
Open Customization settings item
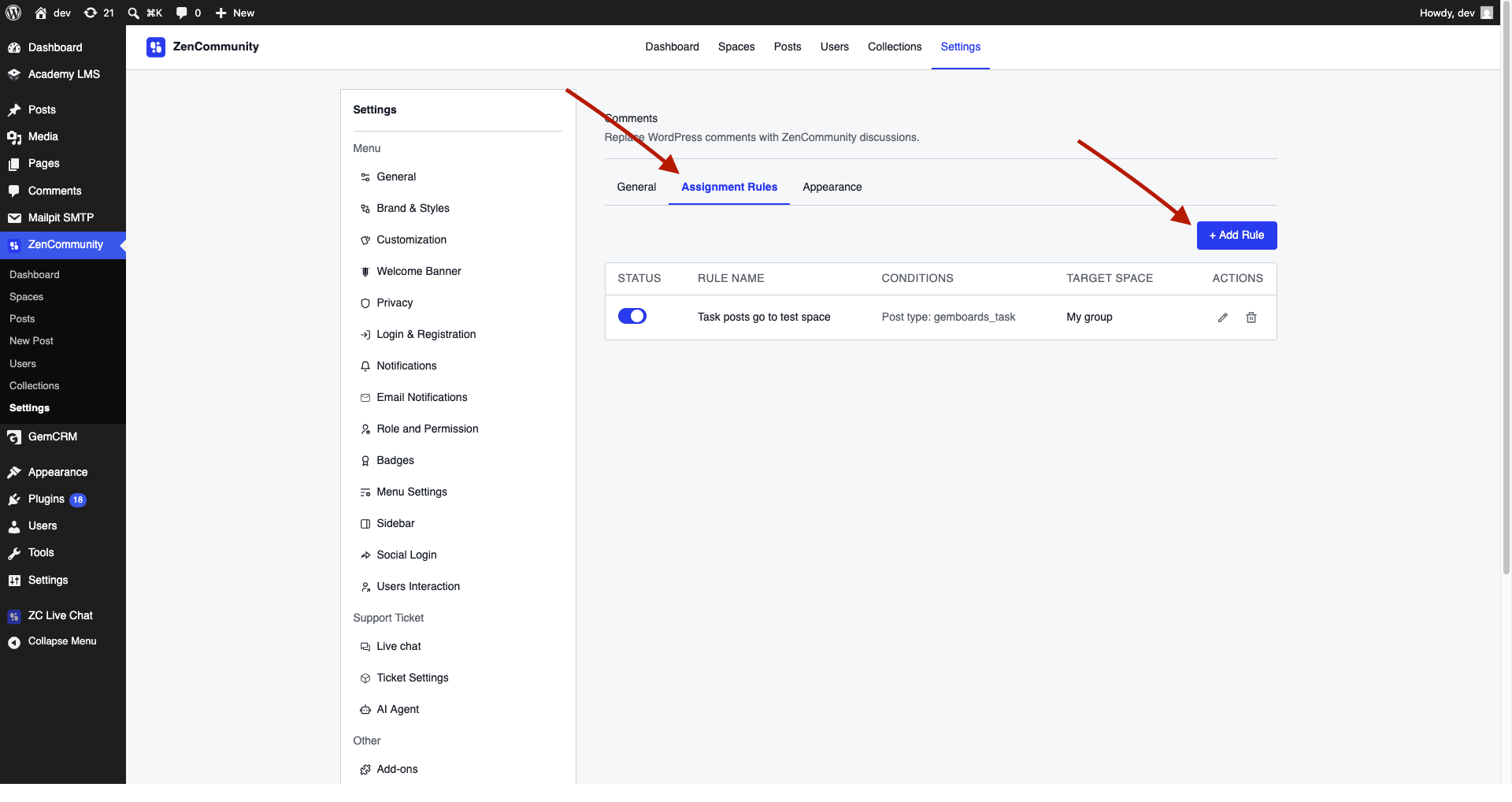coord(411,239)
